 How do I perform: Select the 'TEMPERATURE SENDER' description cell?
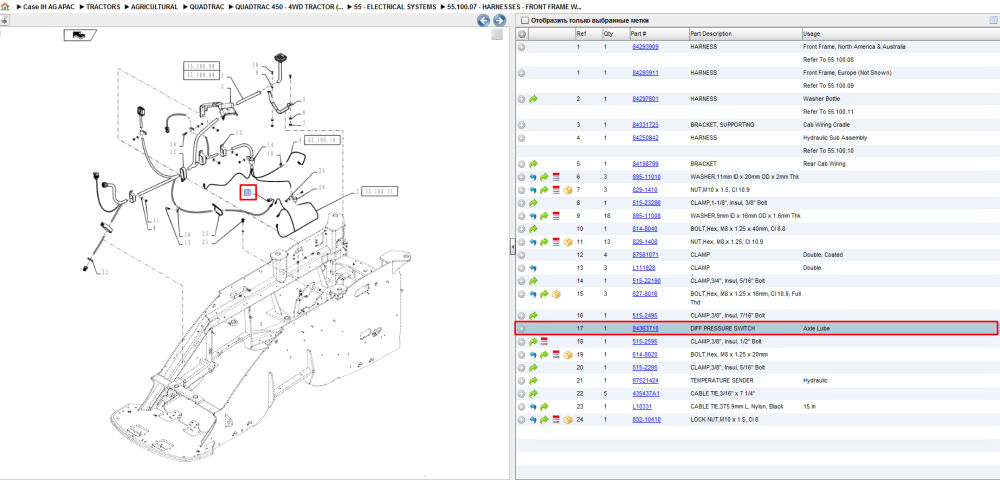723,381
